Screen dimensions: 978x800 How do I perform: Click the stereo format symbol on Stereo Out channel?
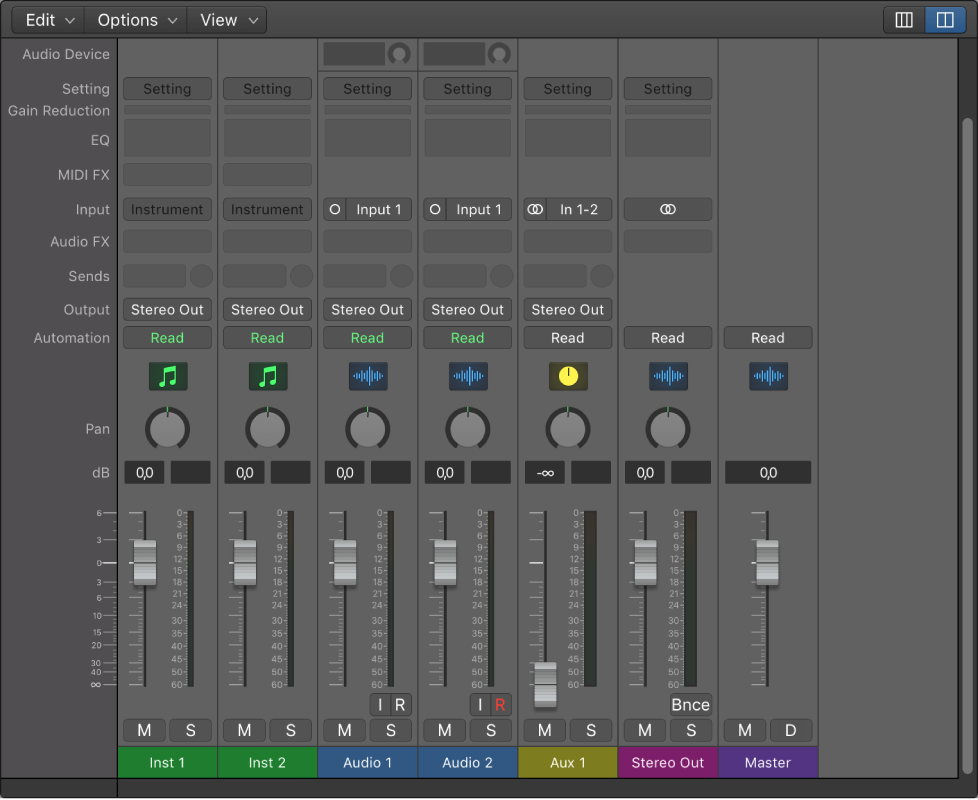pyautogui.click(x=667, y=209)
